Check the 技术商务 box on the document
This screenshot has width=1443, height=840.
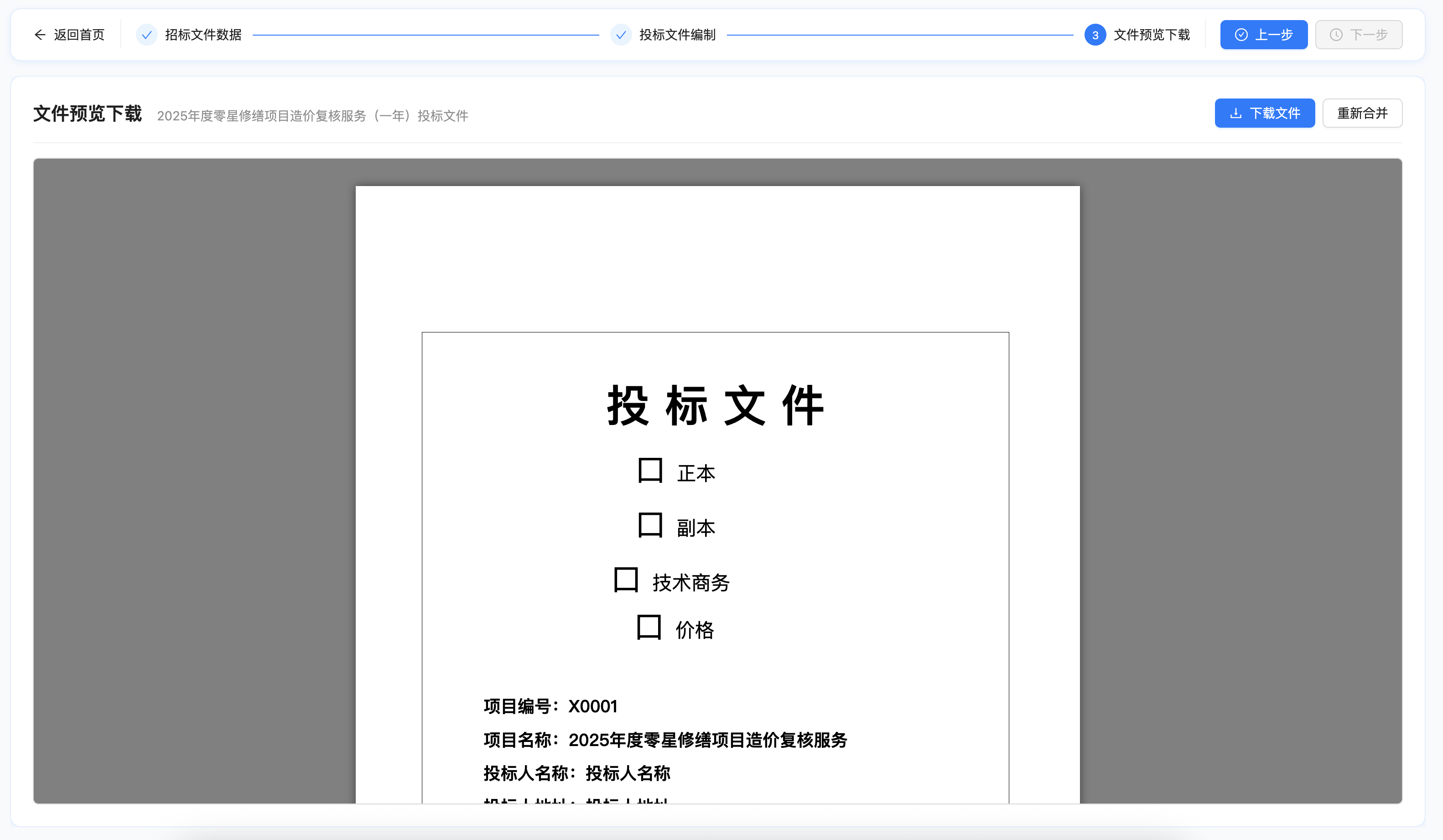point(627,581)
